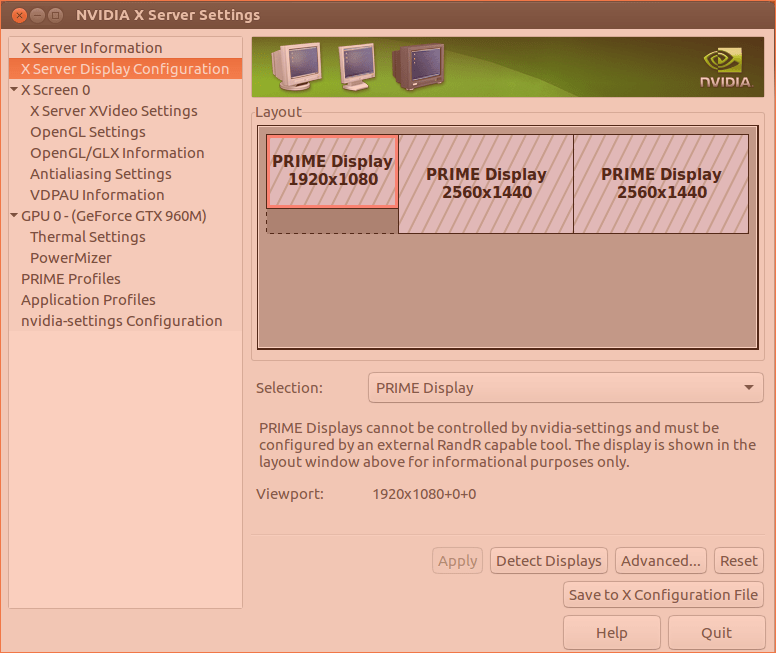Select the 1920x1080 PRIME Display in layout

tap(332, 171)
